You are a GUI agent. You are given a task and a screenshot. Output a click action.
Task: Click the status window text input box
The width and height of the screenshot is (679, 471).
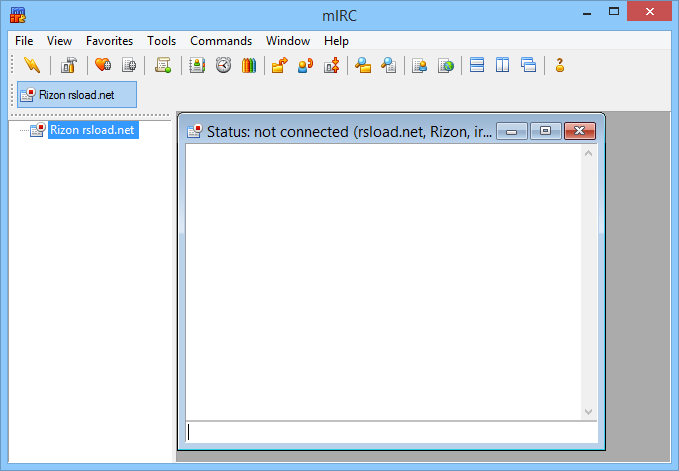click(390, 432)
